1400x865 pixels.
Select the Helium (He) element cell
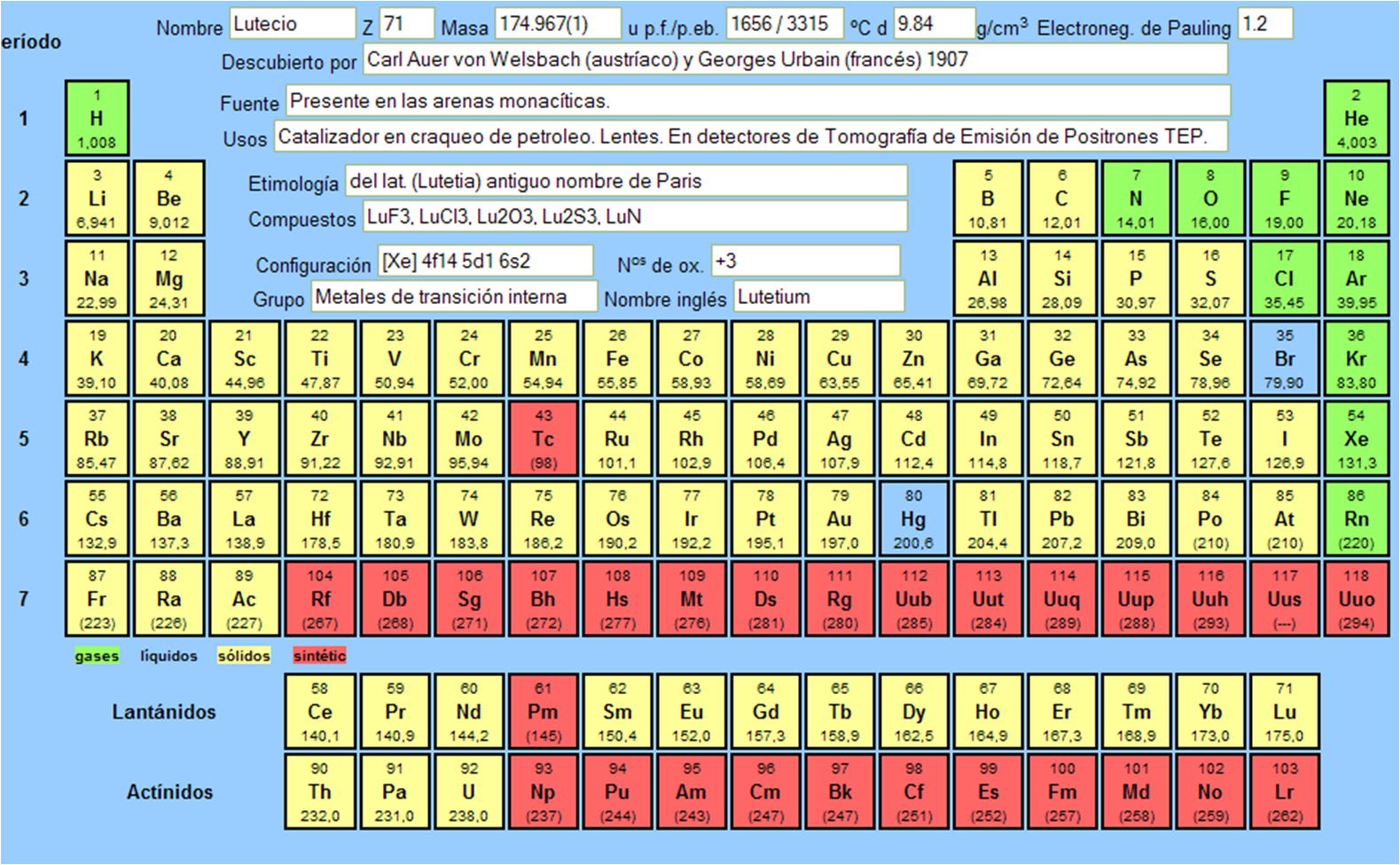[x=1356, y=119]
